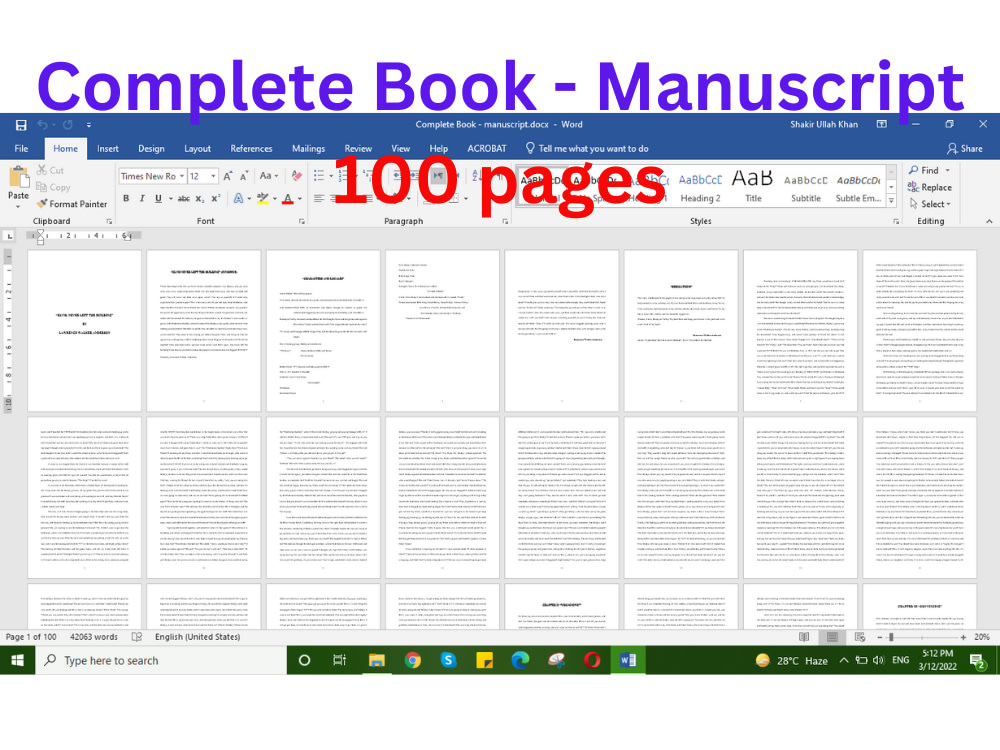Collapse the ribbon with the chevron
Viewport: 1000px width, 750px height.
989,221
